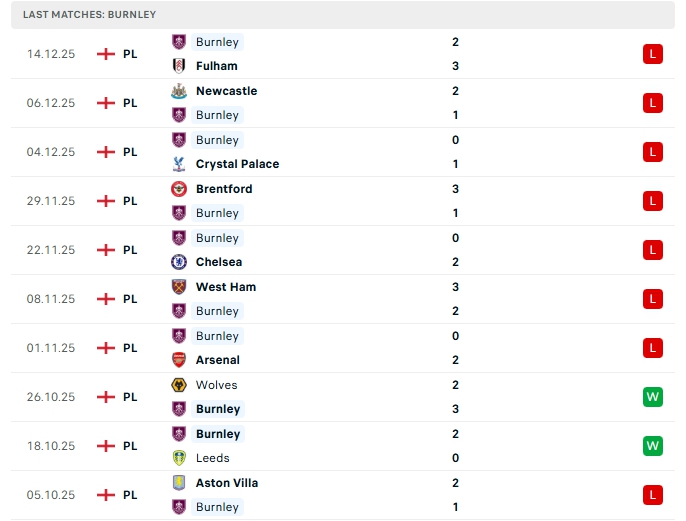Image resolution: width=686 pixels, height=521 pixels.
Task: Click the Aston Villa crest icon
Action: [x=179, y=483]
